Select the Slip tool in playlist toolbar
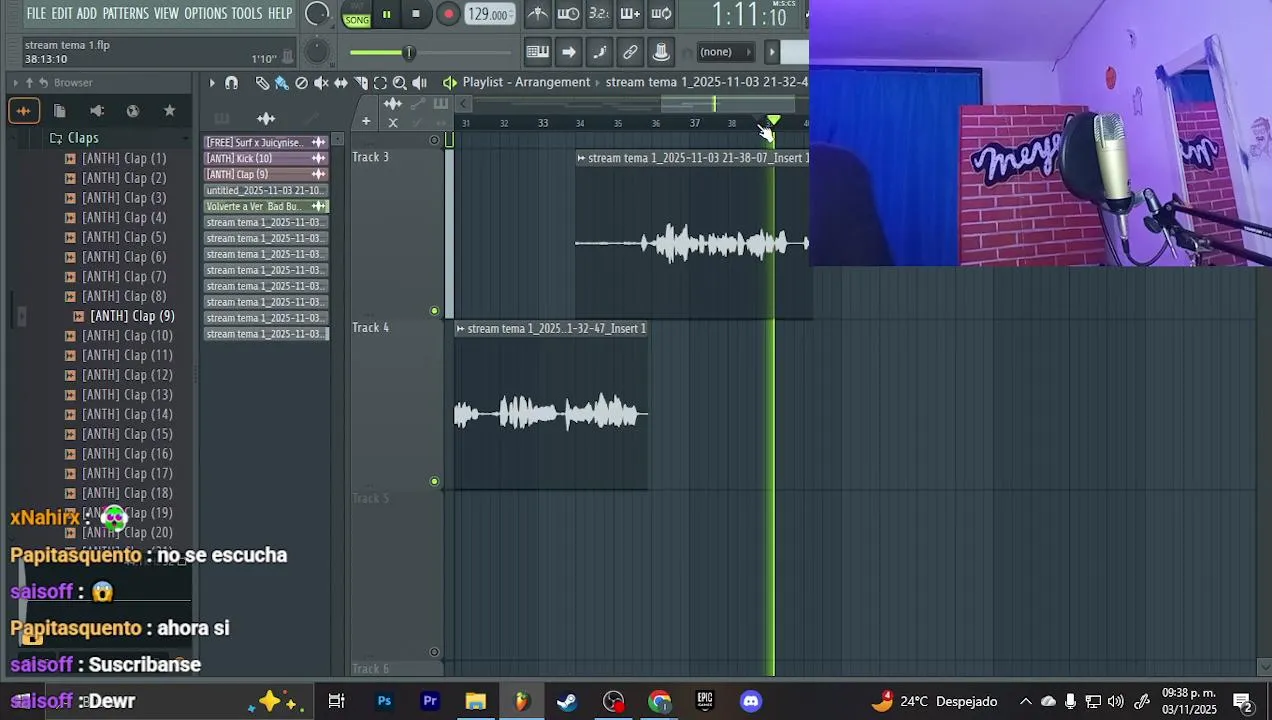 click(x=341, y=83)
